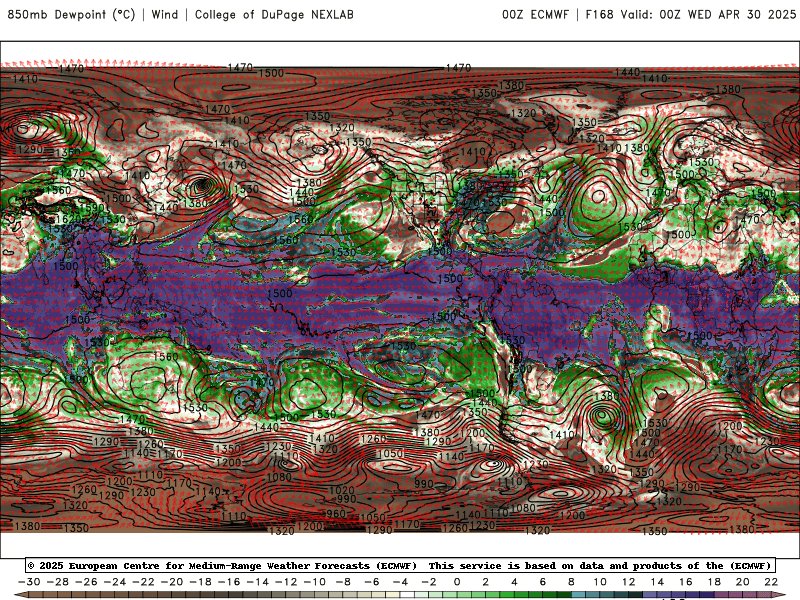
Task: Click the -22 color scale label
Action: pyautogui.click(x=143, y=582)
